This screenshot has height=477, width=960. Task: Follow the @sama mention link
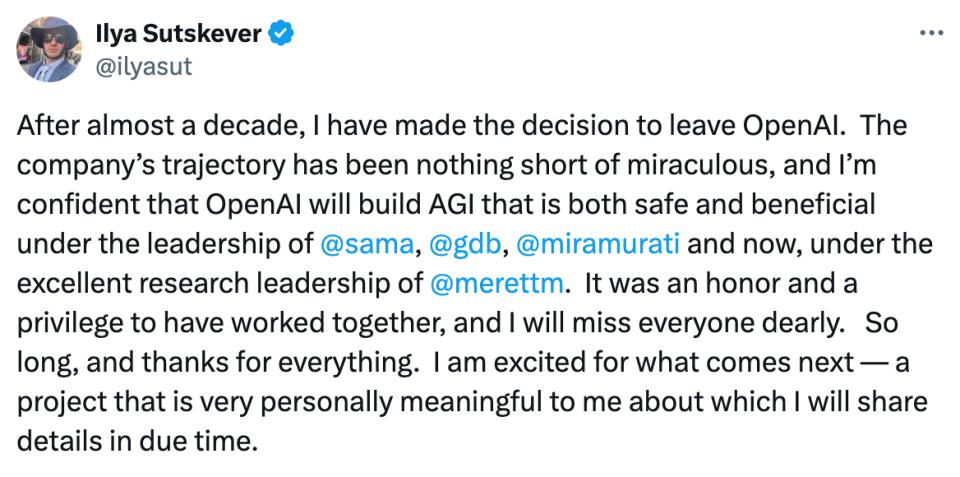367,244
